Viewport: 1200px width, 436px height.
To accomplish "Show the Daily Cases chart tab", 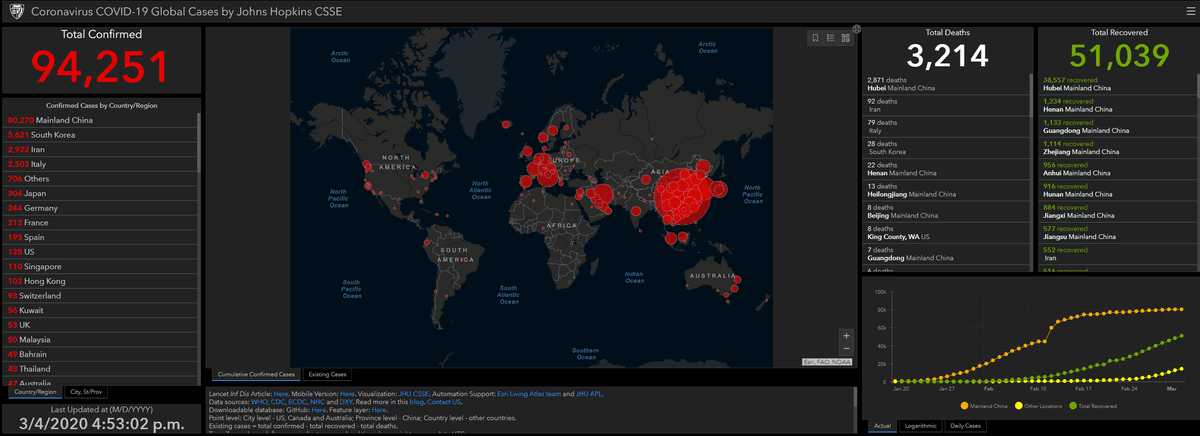I will coord(965,426).
